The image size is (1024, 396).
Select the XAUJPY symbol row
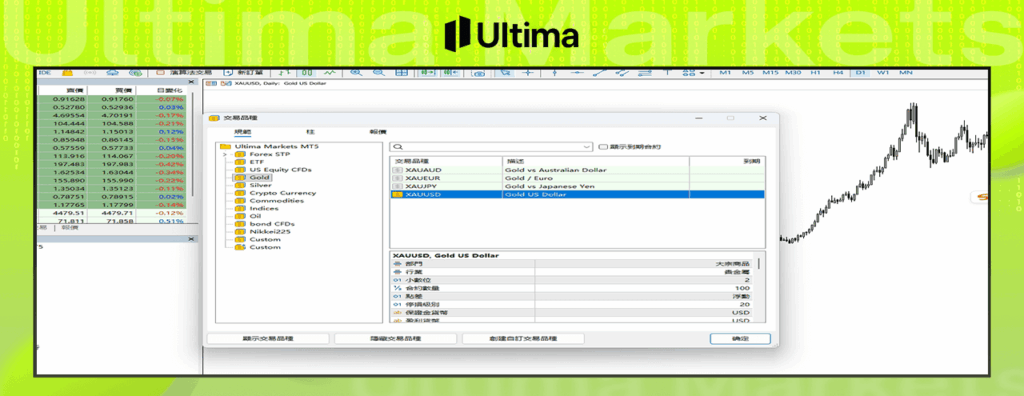[x=577, y=186]
